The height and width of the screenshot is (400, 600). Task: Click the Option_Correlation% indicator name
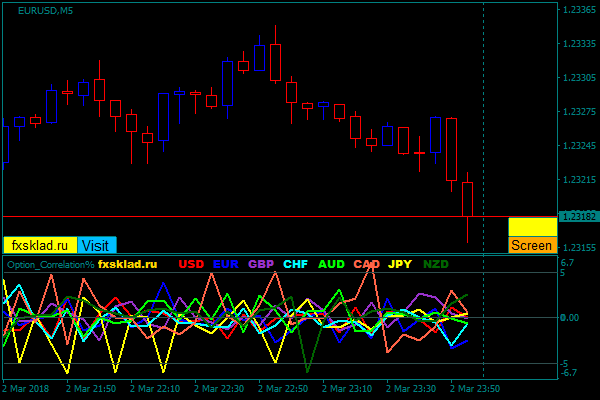[51, 264]
